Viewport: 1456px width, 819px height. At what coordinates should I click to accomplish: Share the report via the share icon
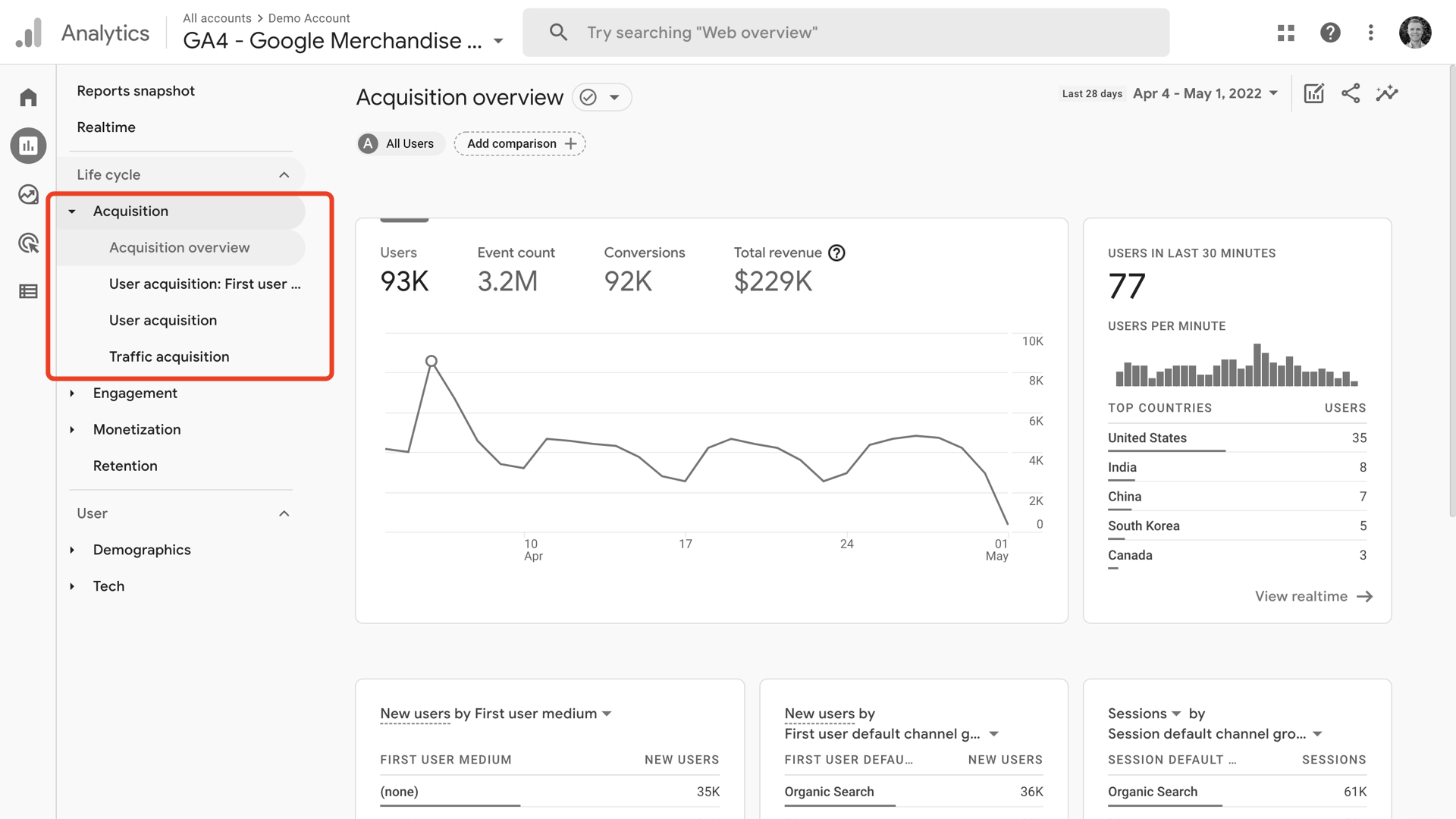coord(1351,93)
